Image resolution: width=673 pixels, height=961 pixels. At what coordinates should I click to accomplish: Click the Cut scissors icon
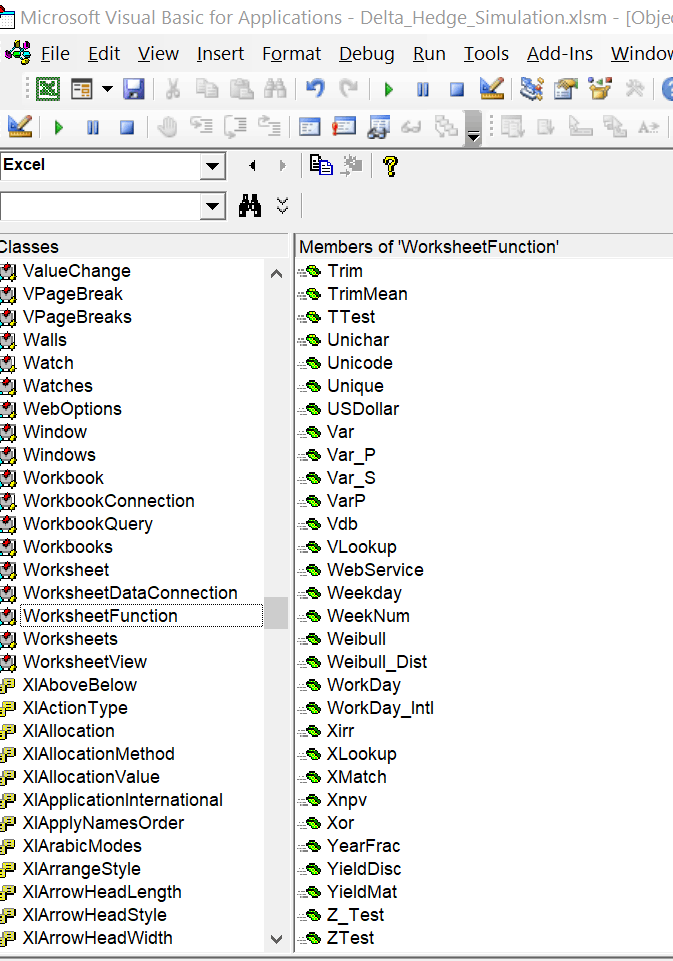tap(173, 89)
